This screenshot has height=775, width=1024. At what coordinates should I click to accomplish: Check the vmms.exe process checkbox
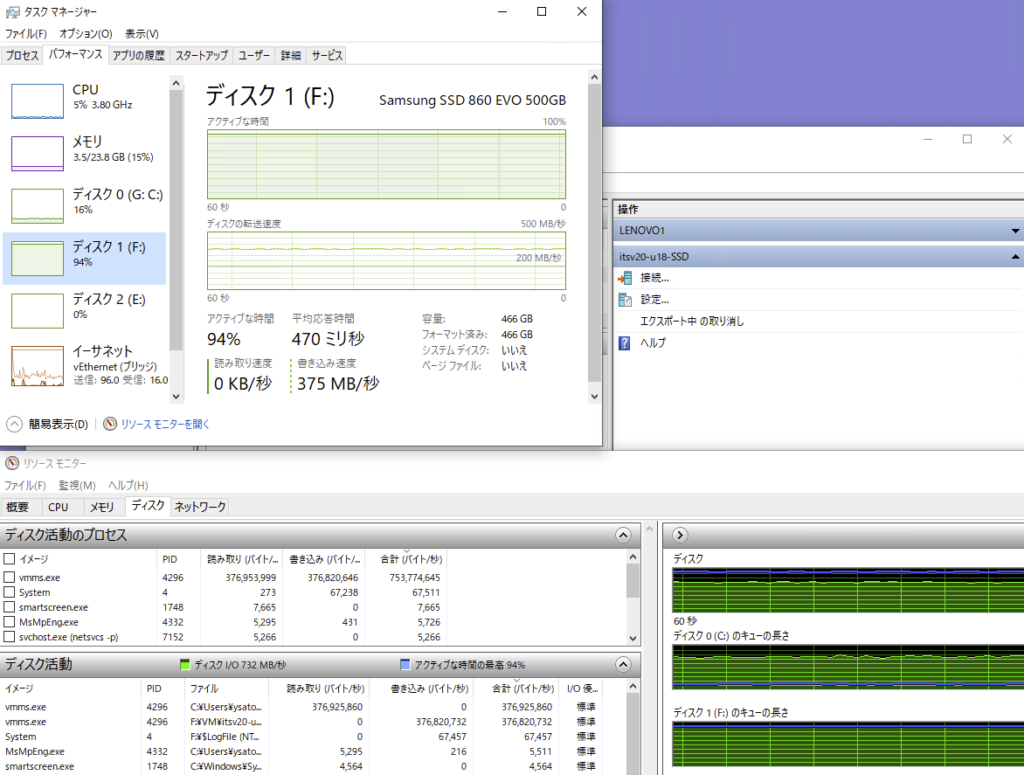10,577
